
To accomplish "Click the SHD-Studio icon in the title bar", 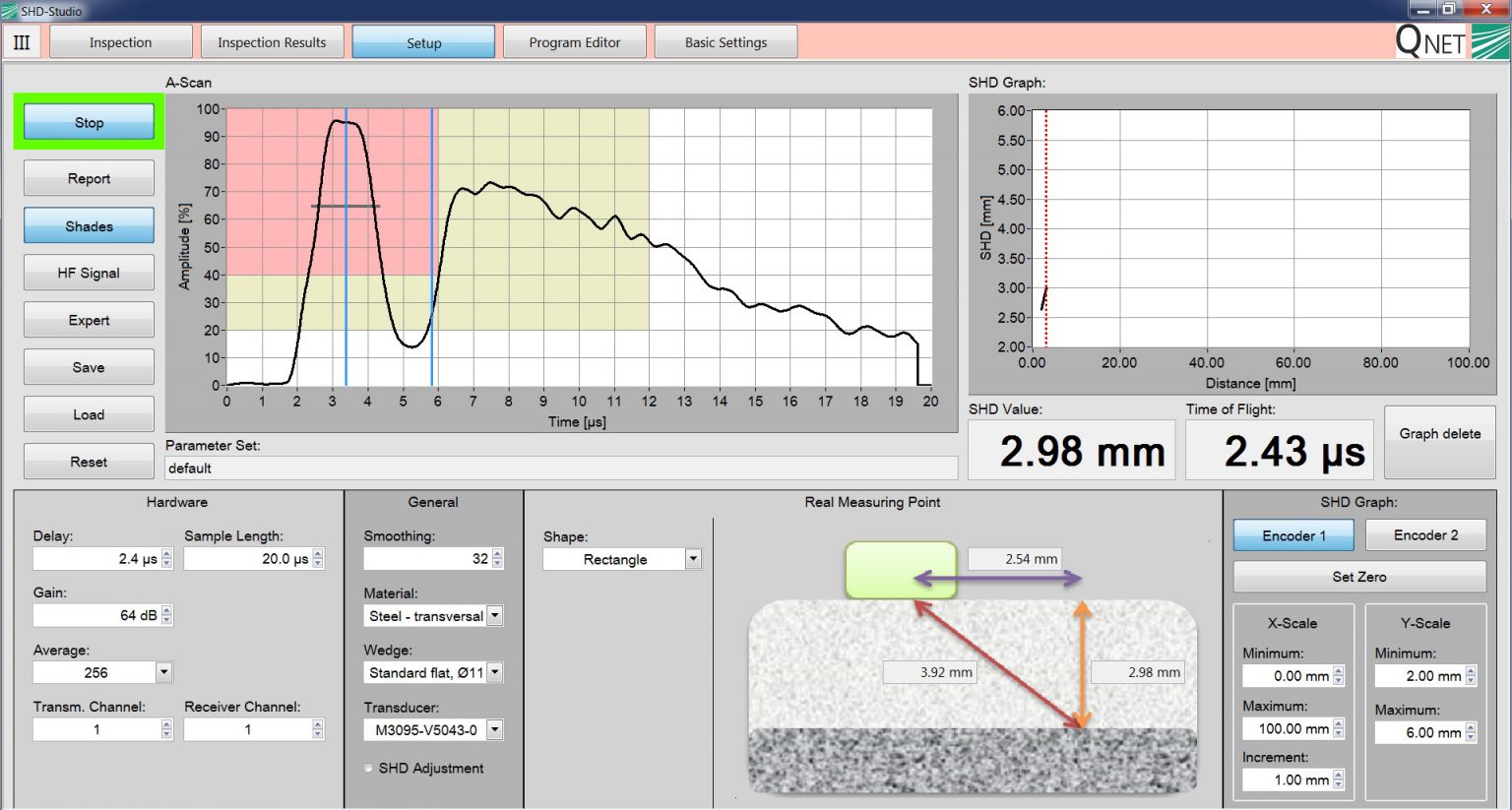I will (10, 10).
